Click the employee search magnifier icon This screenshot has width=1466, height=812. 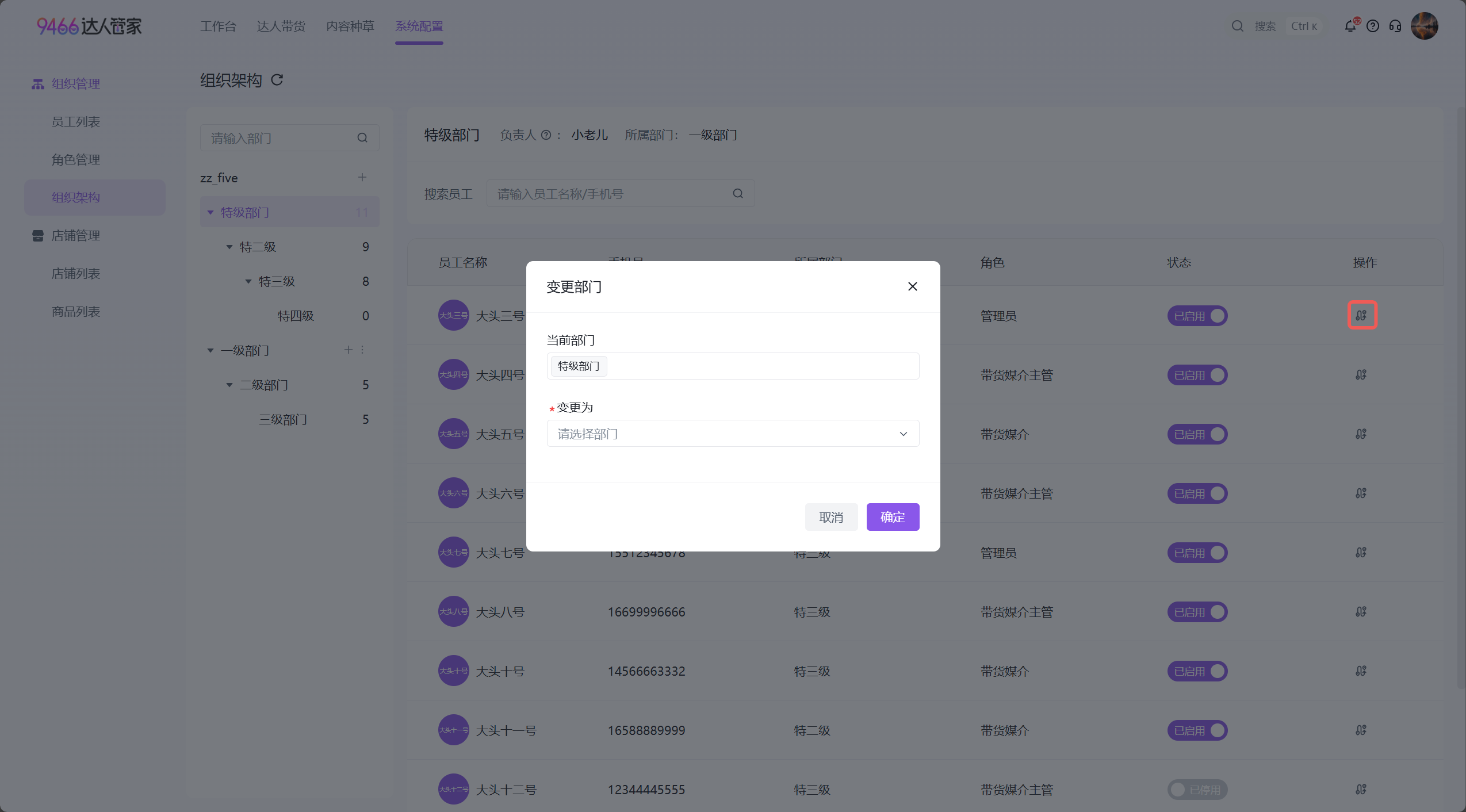click(738, 194)
